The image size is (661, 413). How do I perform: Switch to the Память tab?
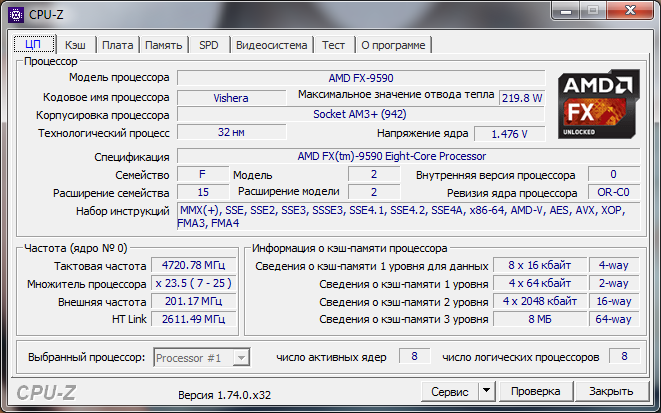pos(164,45)
